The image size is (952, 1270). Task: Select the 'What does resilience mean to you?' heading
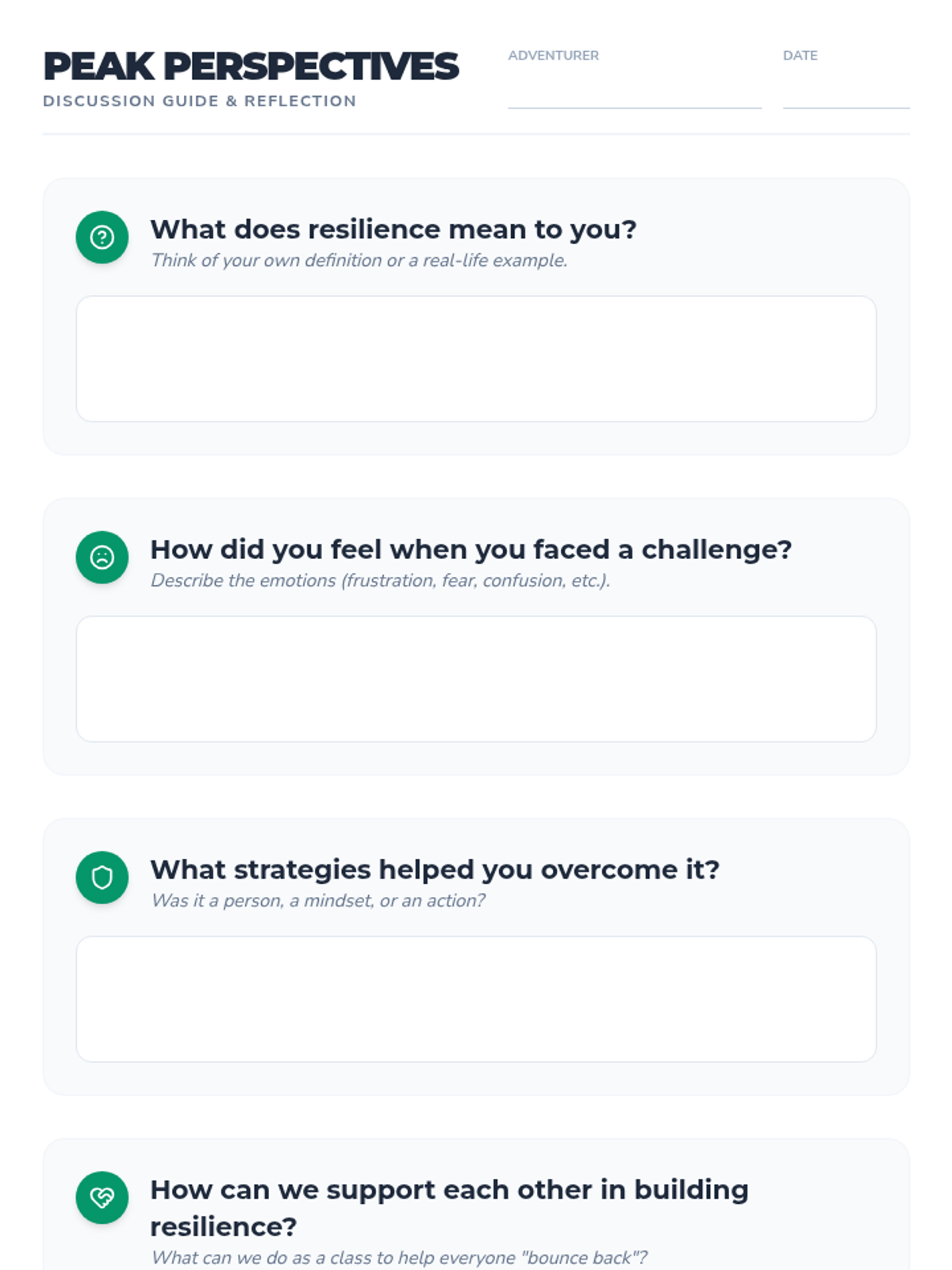pyautogui.click(x=393, y=229)
